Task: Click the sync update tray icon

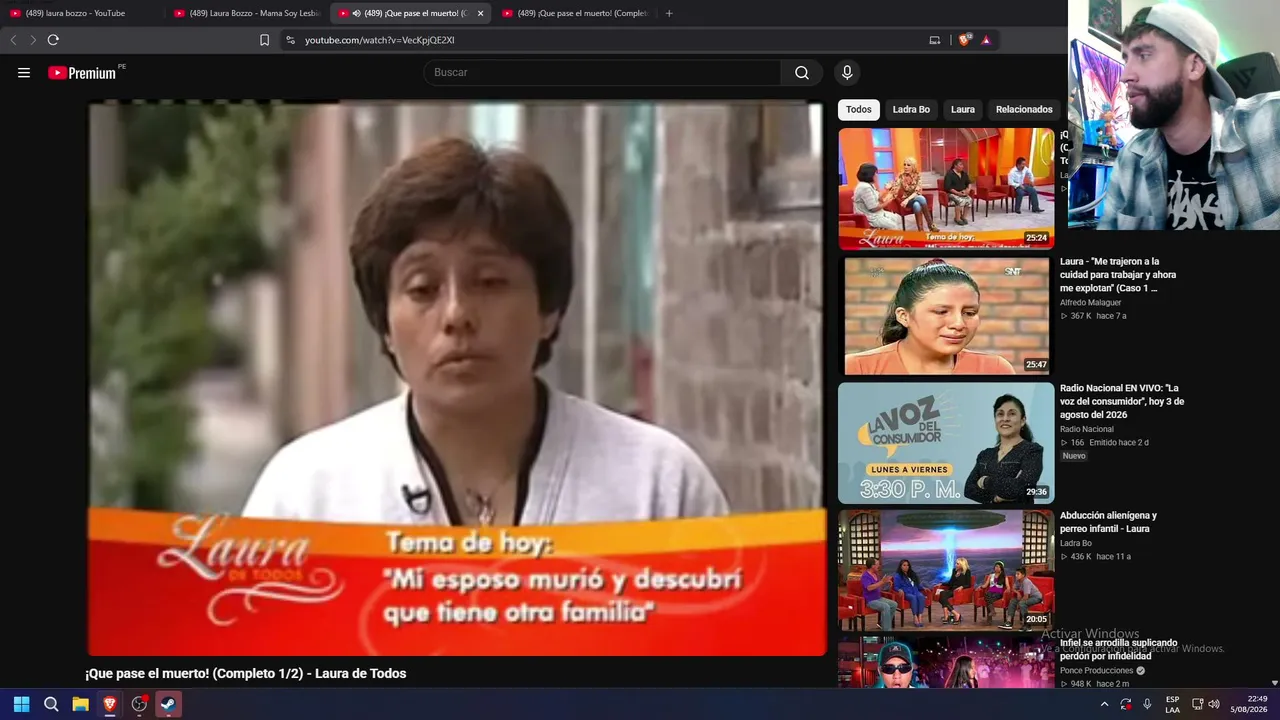Action: [x=1126, y=704]
